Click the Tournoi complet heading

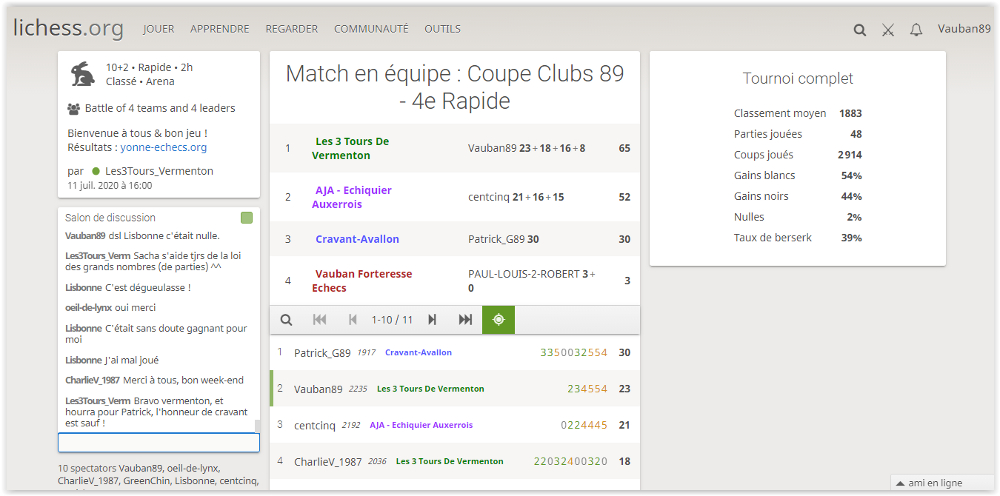click(x=798, y=79)
